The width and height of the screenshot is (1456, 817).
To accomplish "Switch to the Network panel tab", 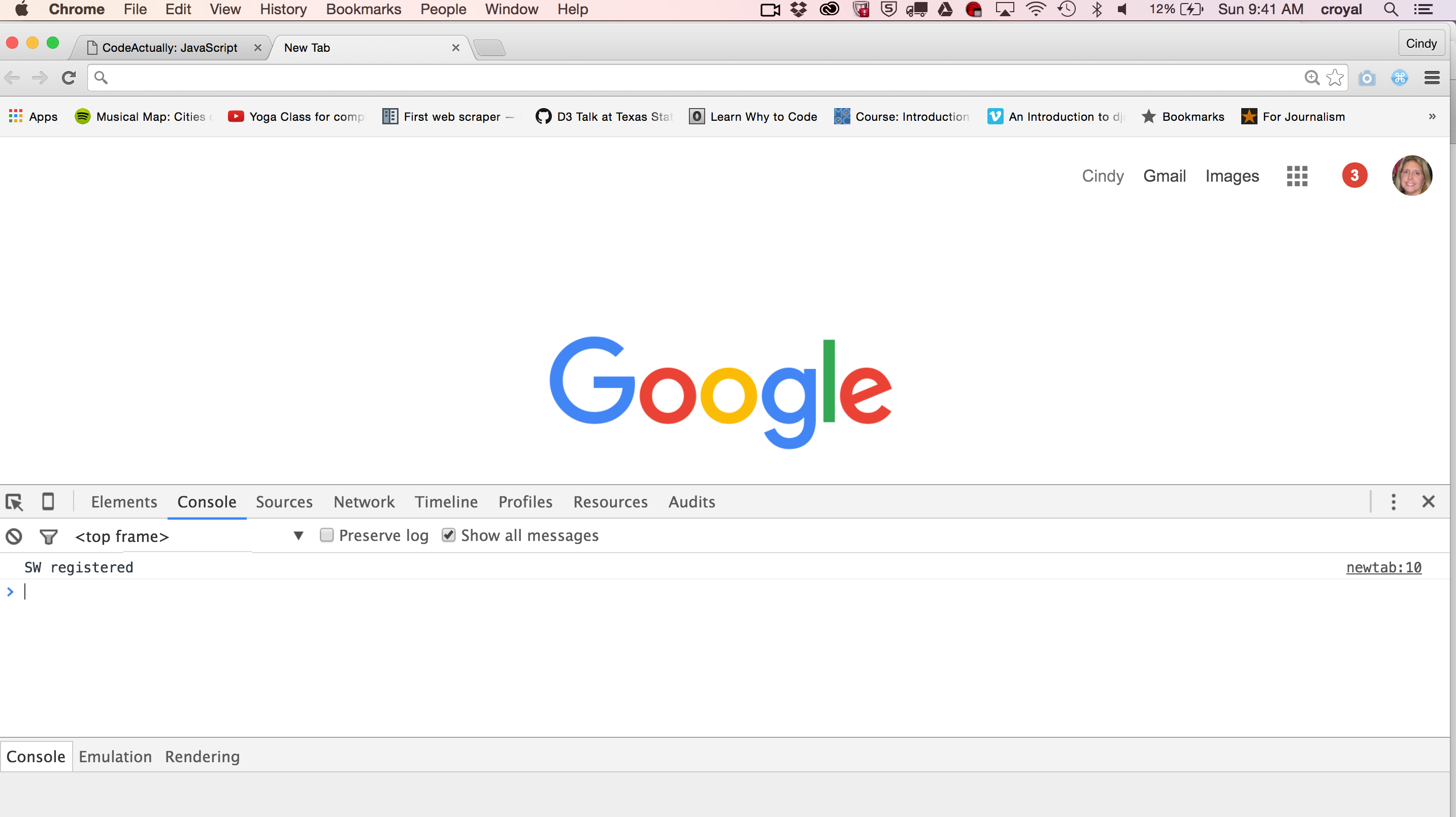I will (x=364, y=502).
